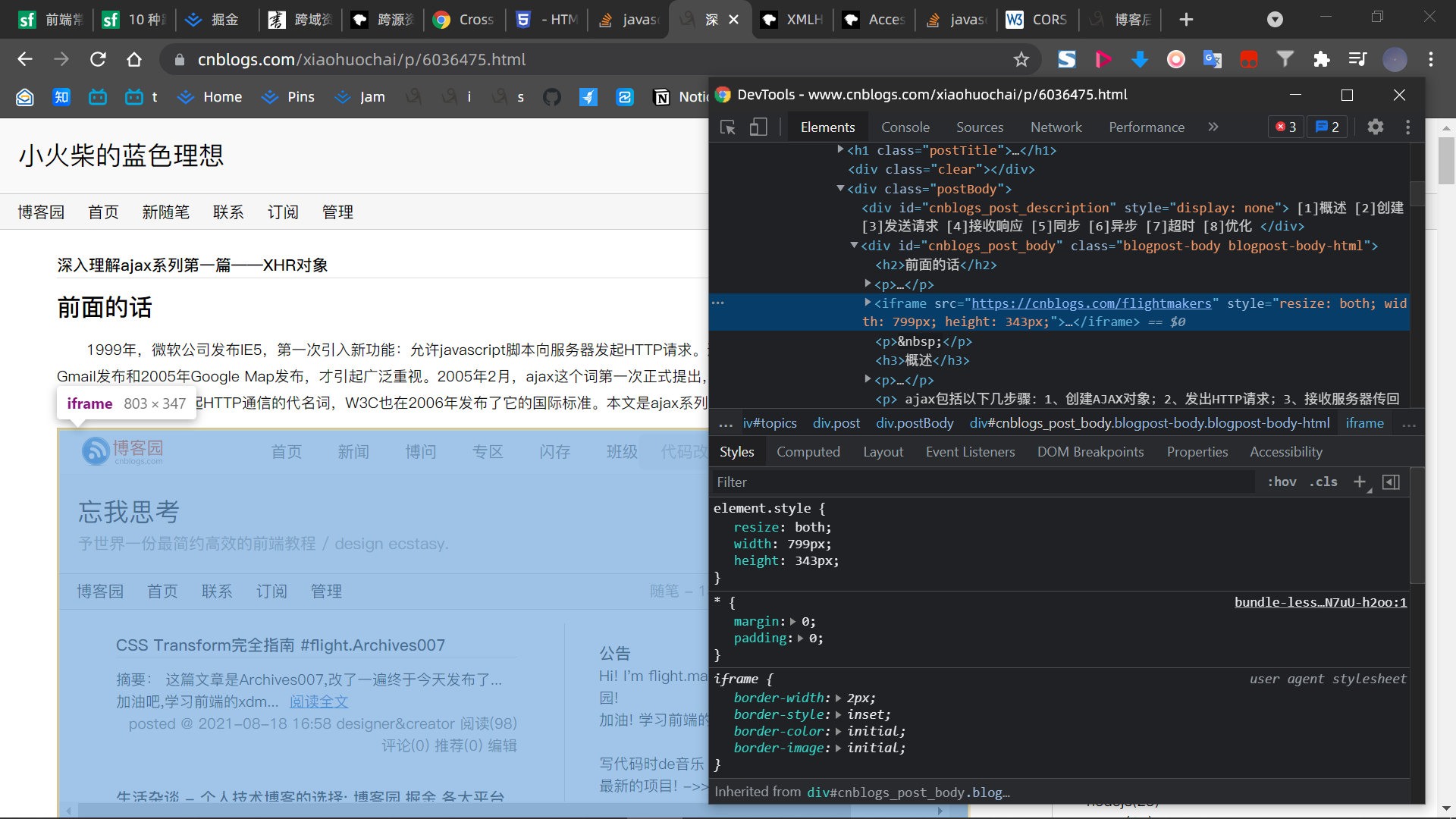Click the browser back arrow

(x=25, y=59)
